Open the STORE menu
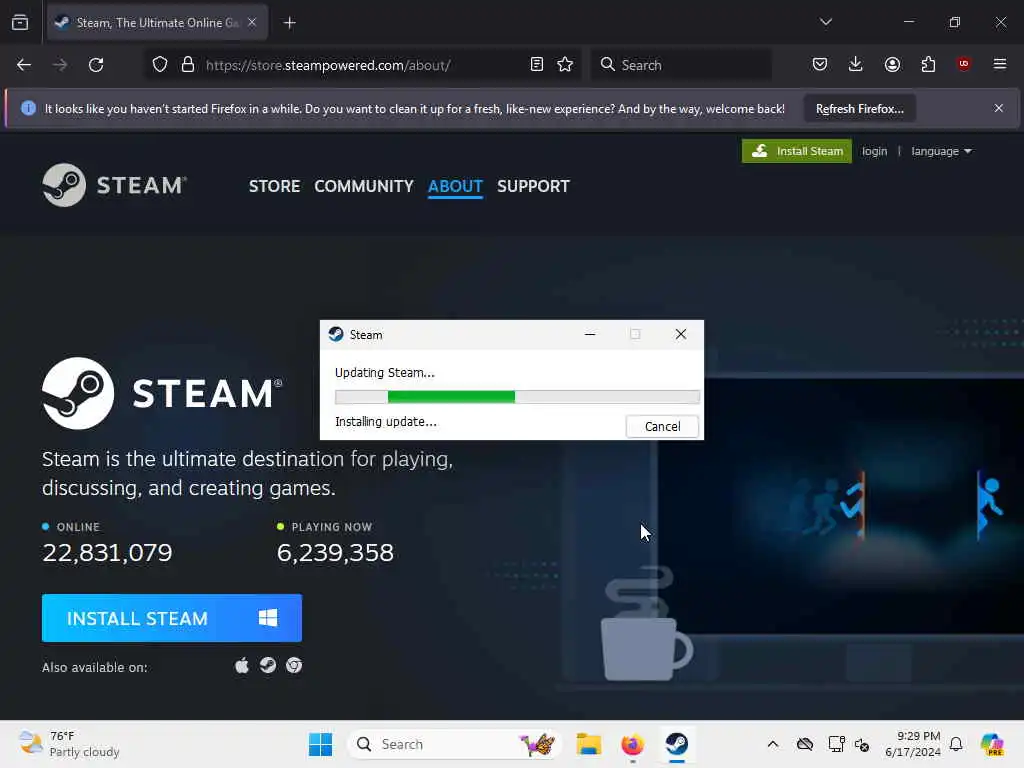1024x768 pixels. (x=274, y=186)
